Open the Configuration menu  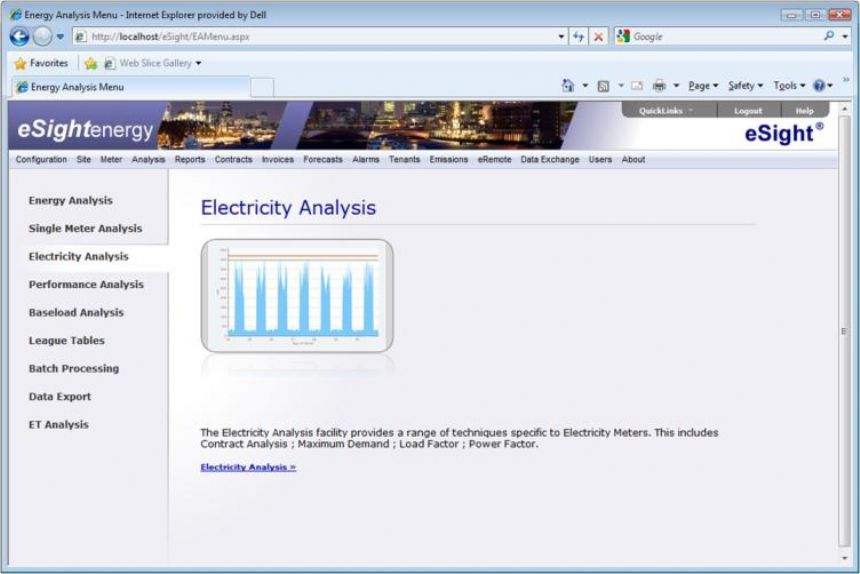[41, 160]
